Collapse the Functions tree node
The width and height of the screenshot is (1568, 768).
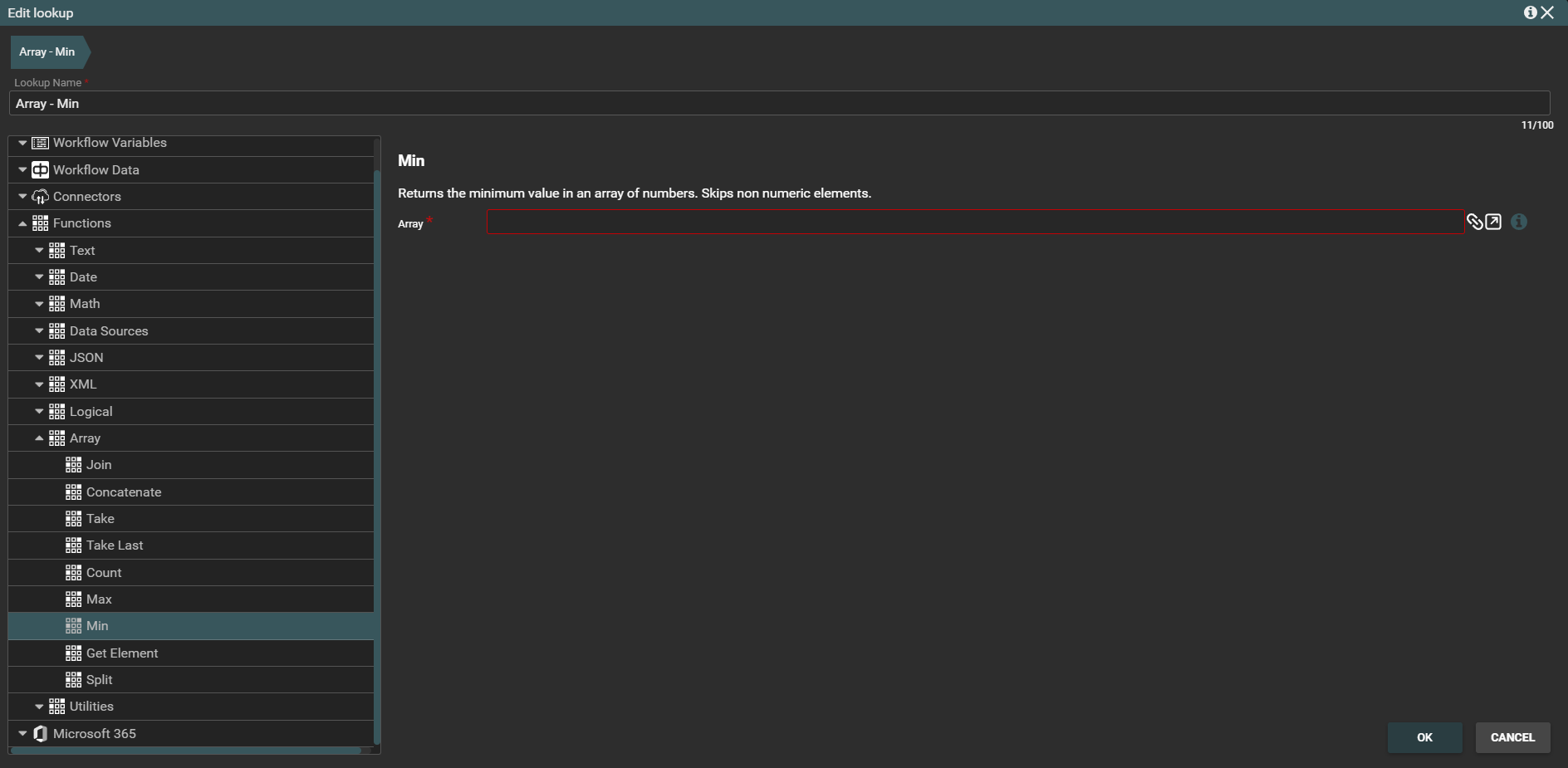click(22, 223)
